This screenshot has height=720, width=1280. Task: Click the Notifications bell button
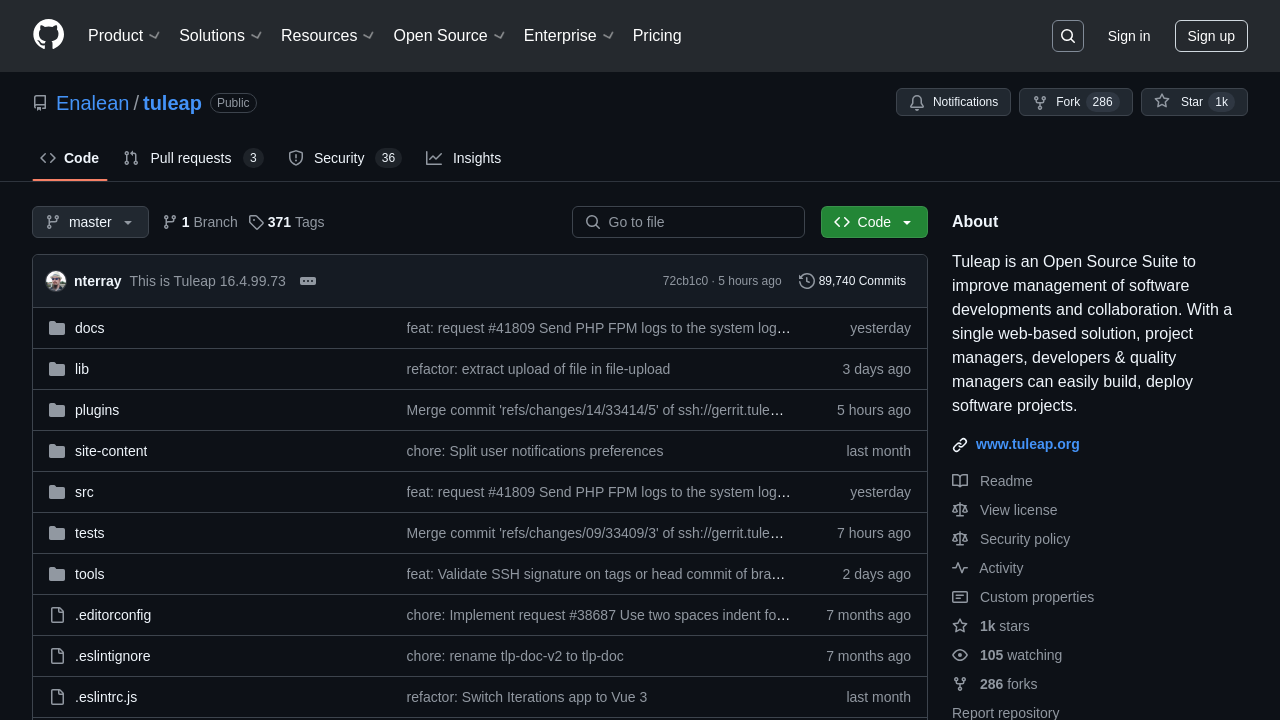pyautogui.click(x=953, y=102)
